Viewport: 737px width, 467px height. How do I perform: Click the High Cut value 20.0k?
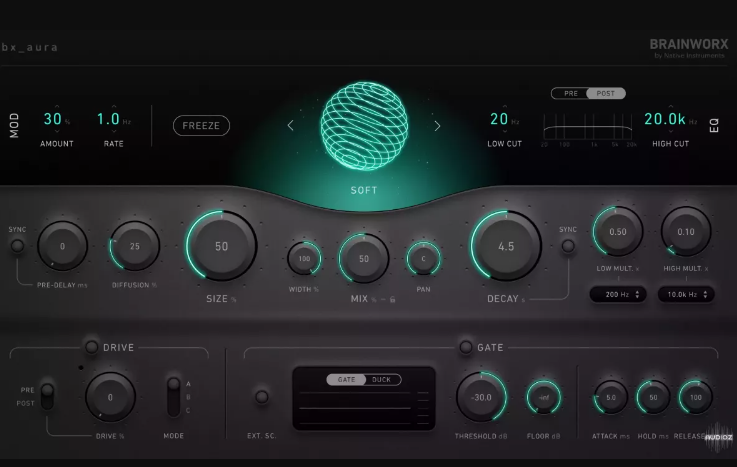pyautogui.click(x=665, y=119)
